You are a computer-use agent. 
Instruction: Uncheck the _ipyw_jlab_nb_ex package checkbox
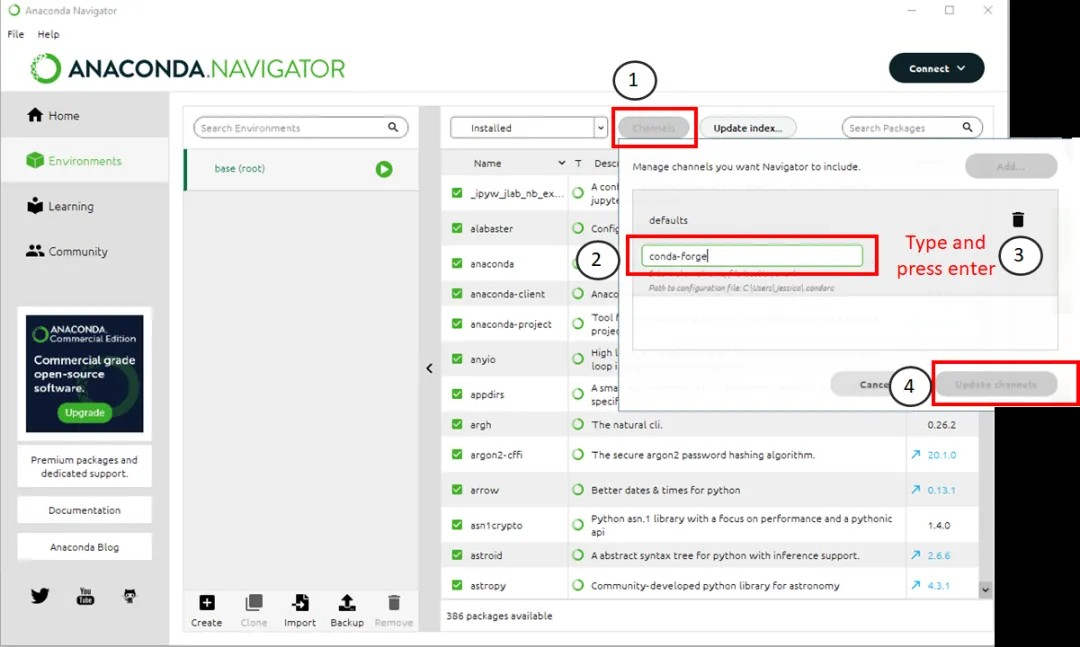click(457, 193)
